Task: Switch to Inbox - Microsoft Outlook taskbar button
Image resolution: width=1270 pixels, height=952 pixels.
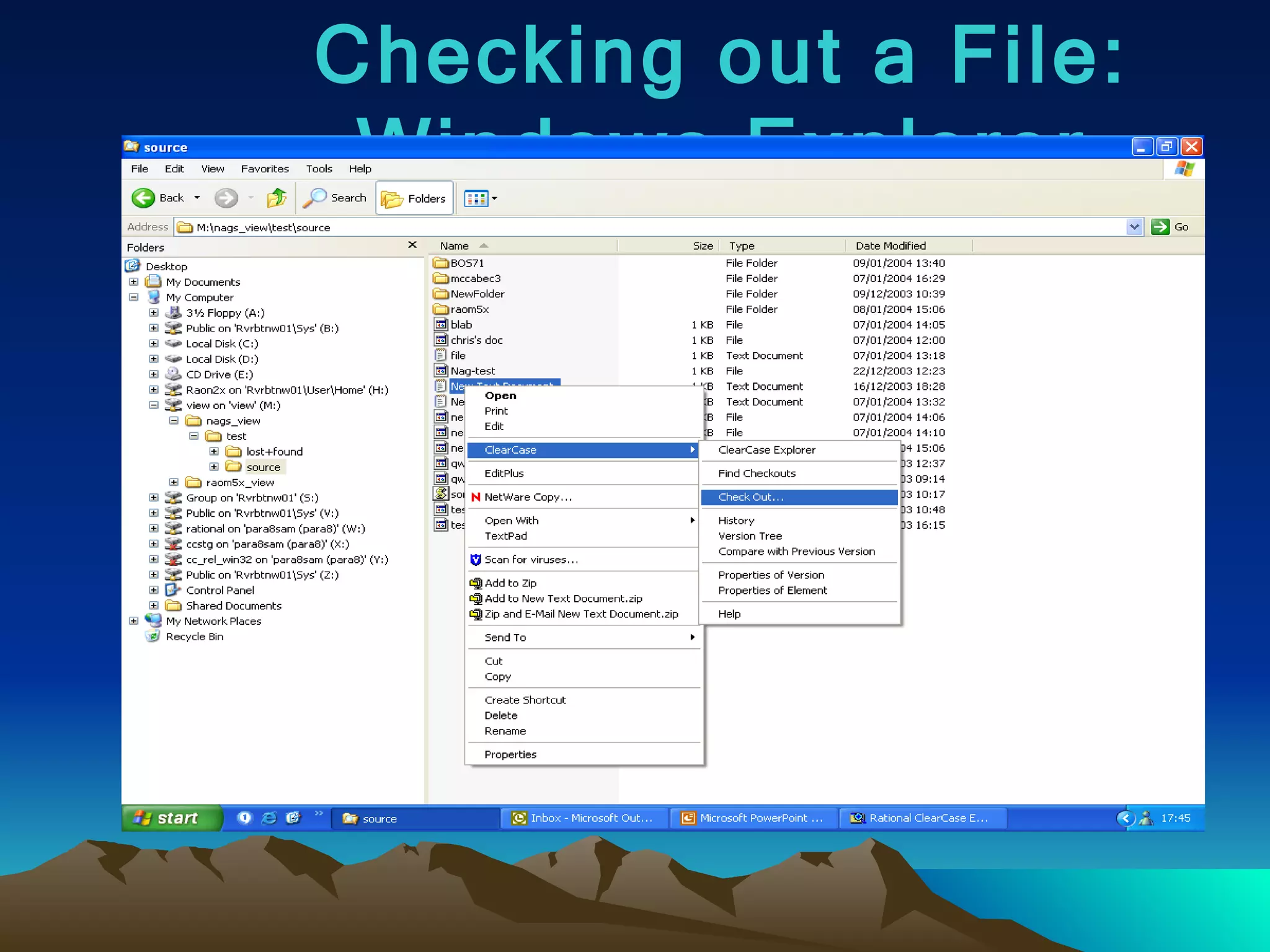Action: click(x=585, y=818)
